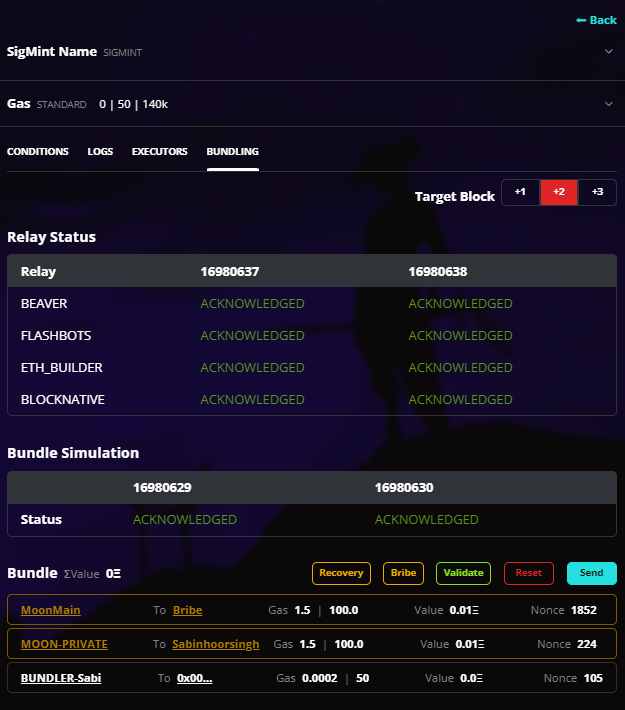The height and width of the screenshot is (710, 625).
Task: Open the Logs tab
Action: [x=100, y=152]
